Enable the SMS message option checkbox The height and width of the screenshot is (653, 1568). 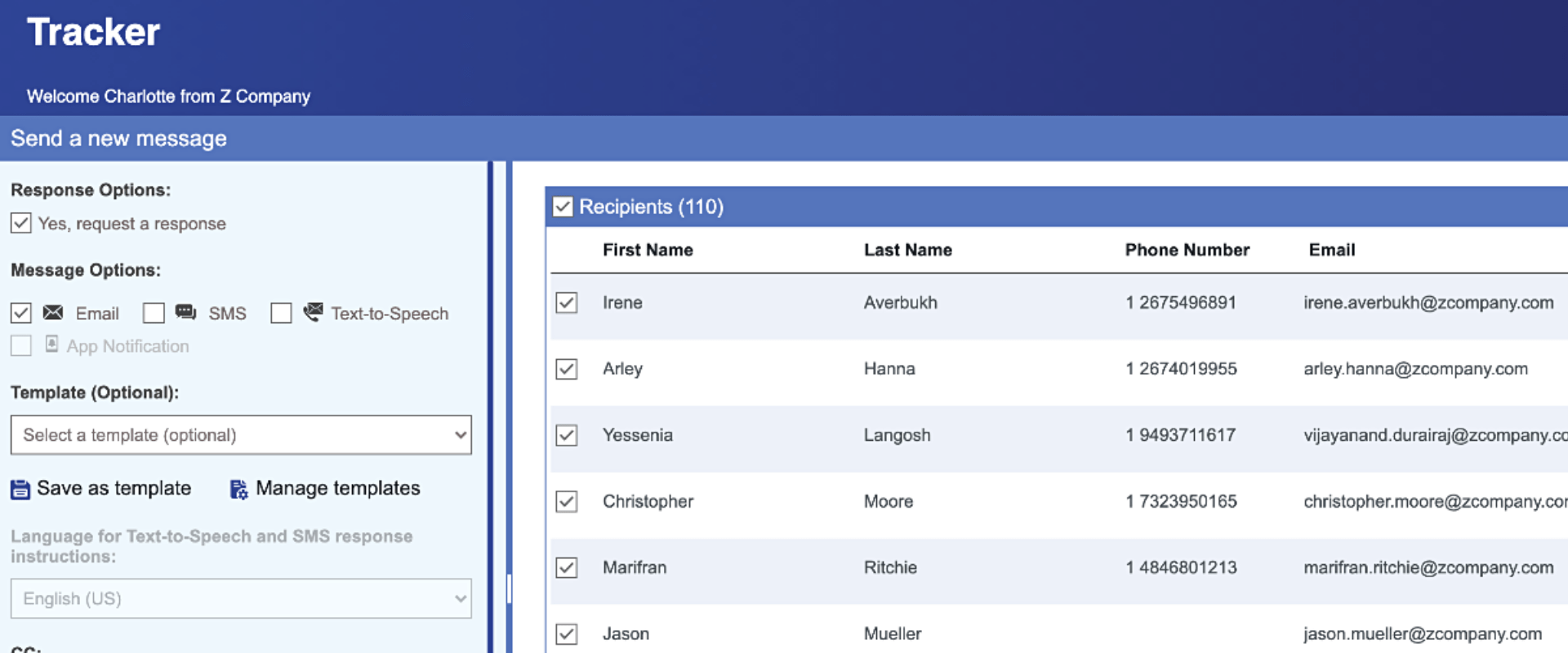[x=154, y=313]
